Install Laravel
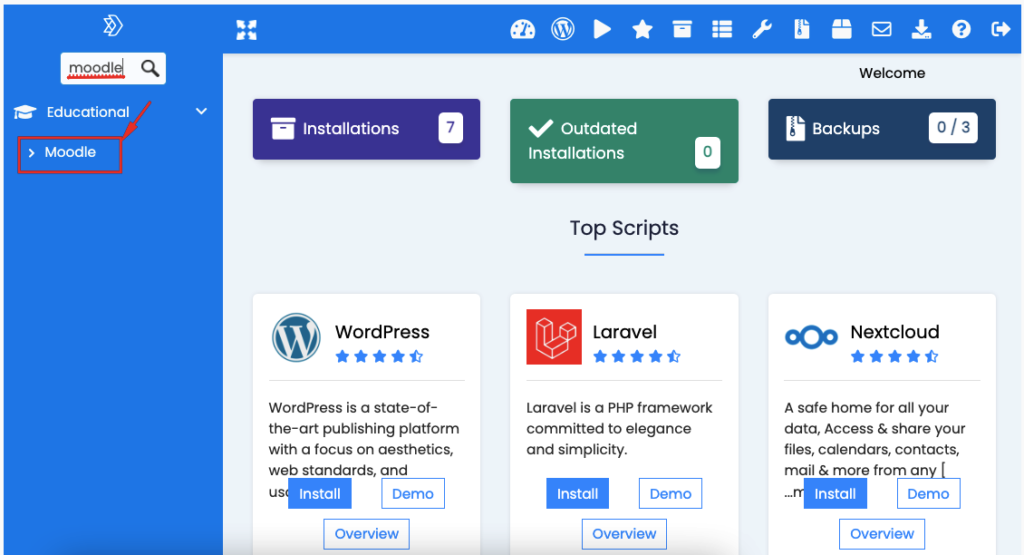The height and width of the screenshot is (555, 1024). click(577, 494)
